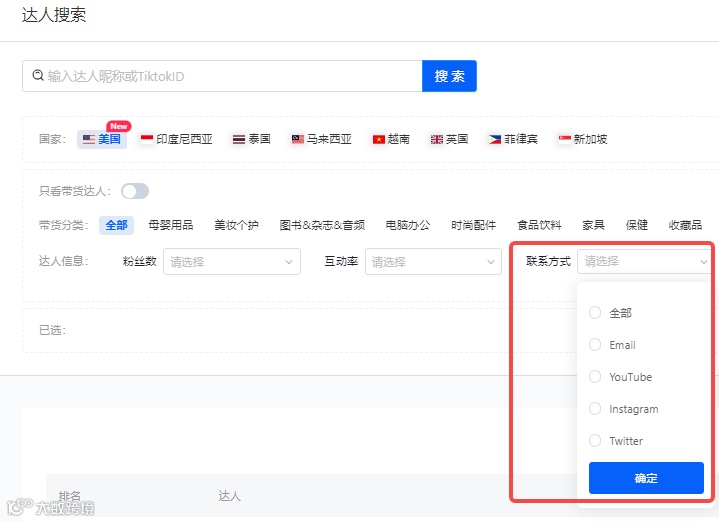Click the Indonesia flag icon
The height and width of the screenshot is (522, 719).
pos(147,139)
